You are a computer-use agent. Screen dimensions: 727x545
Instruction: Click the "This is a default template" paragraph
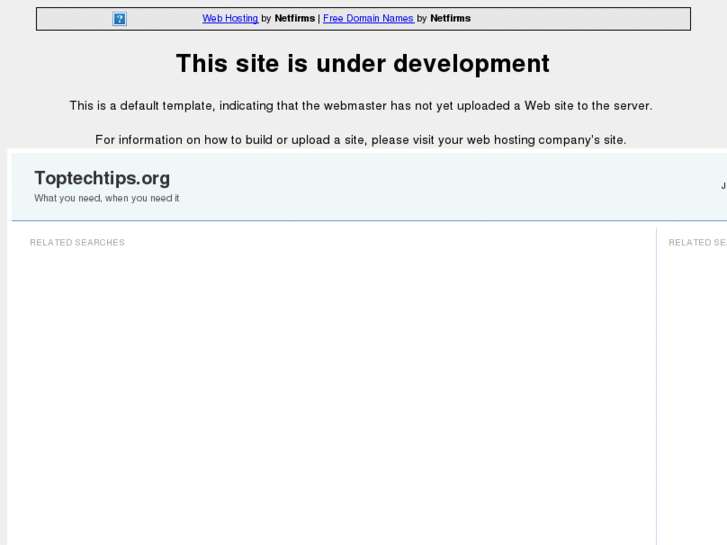point(361,106)
